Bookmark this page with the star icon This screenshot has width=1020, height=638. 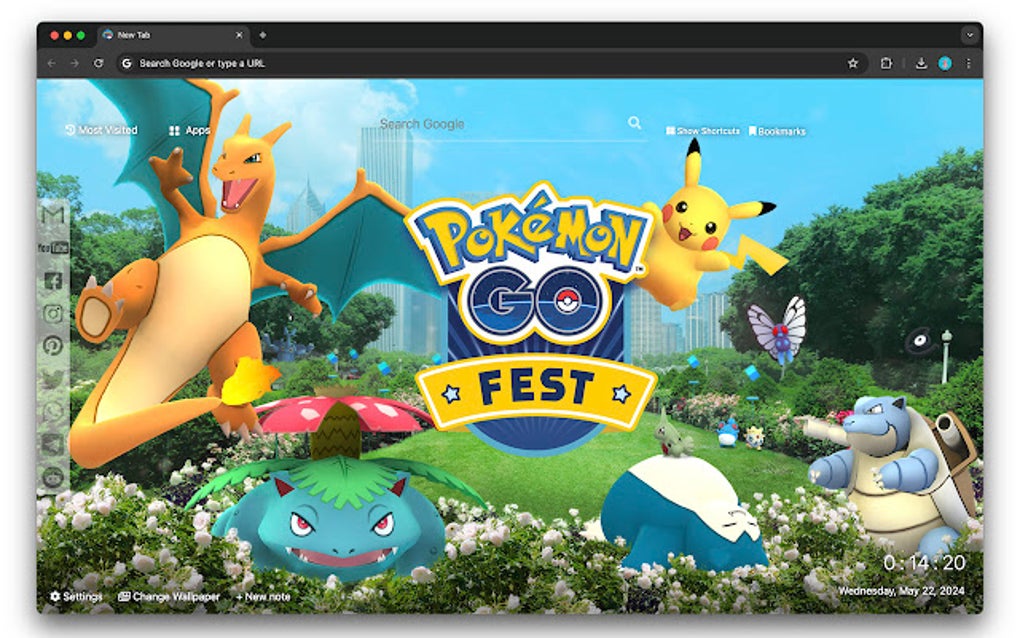[853, 63]
